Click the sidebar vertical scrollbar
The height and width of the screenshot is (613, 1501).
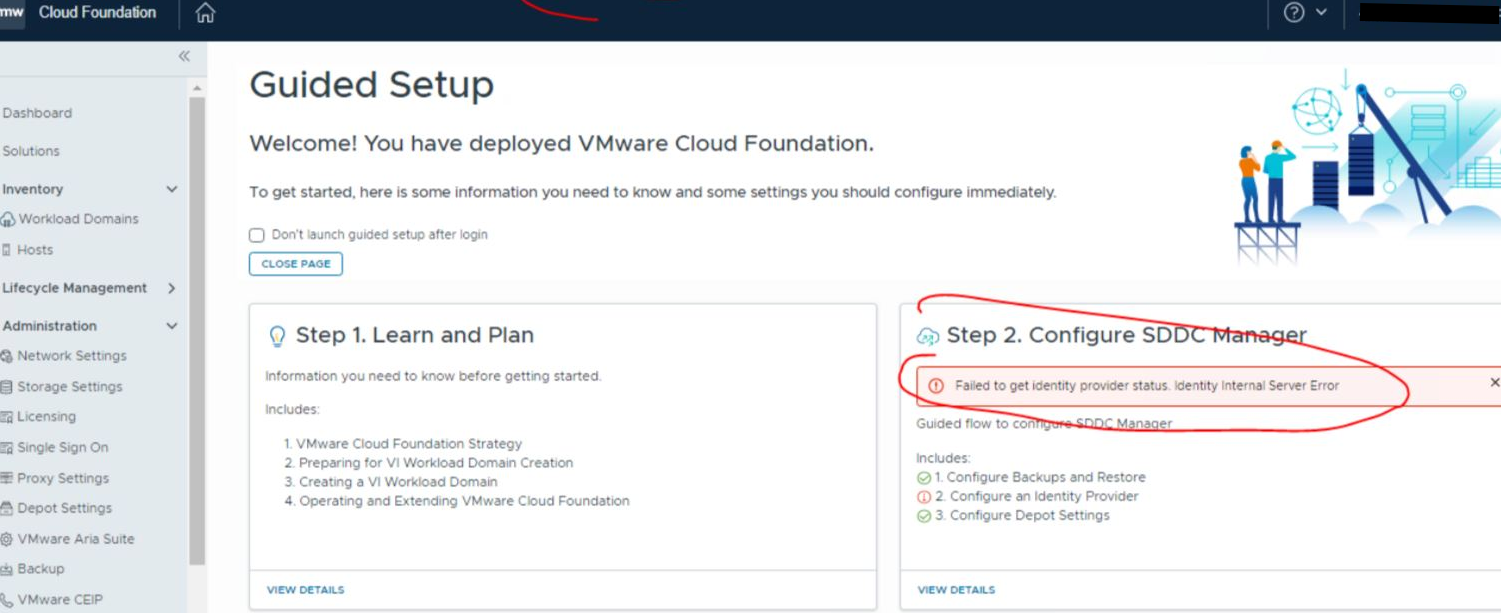point(197,330)
